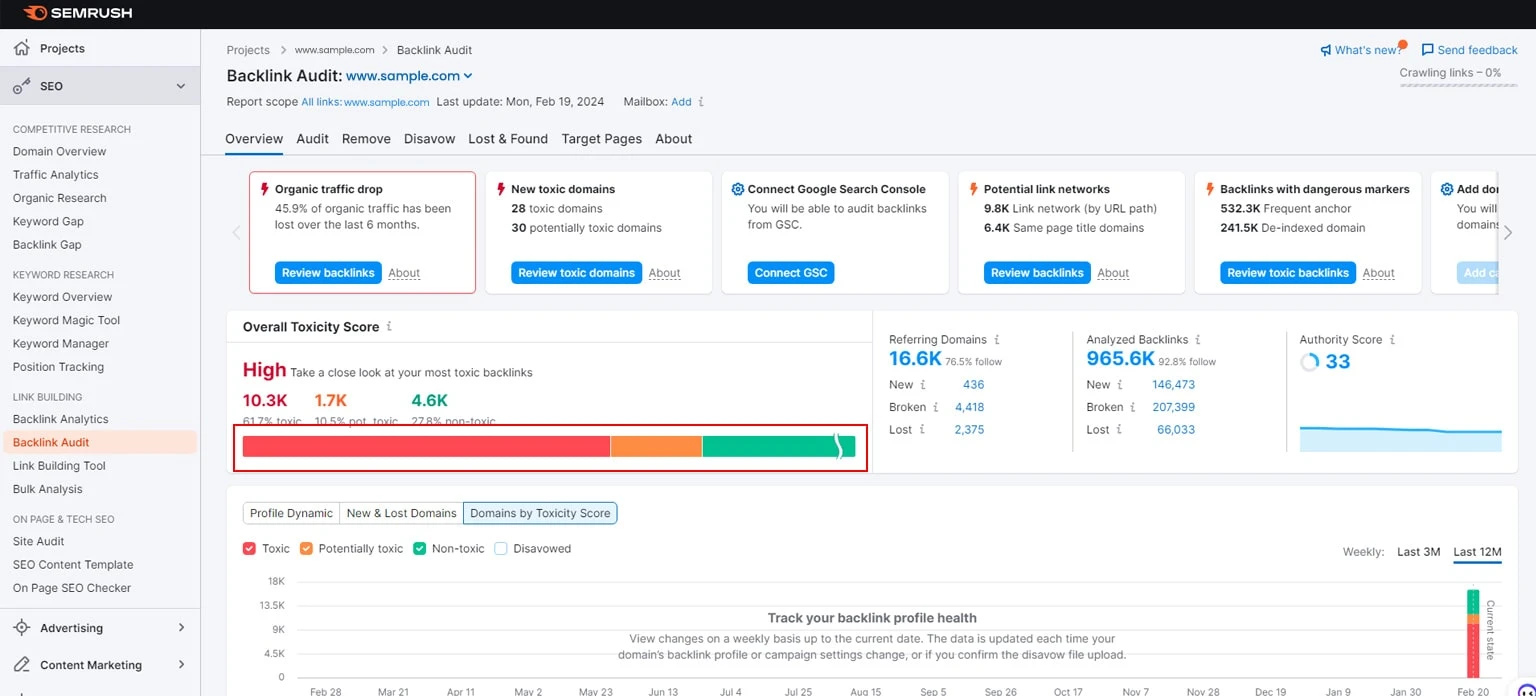Open the Lost & Found tab
Image resolution: width=1536 pixels, height=696 pixels.
pos(508,139)
